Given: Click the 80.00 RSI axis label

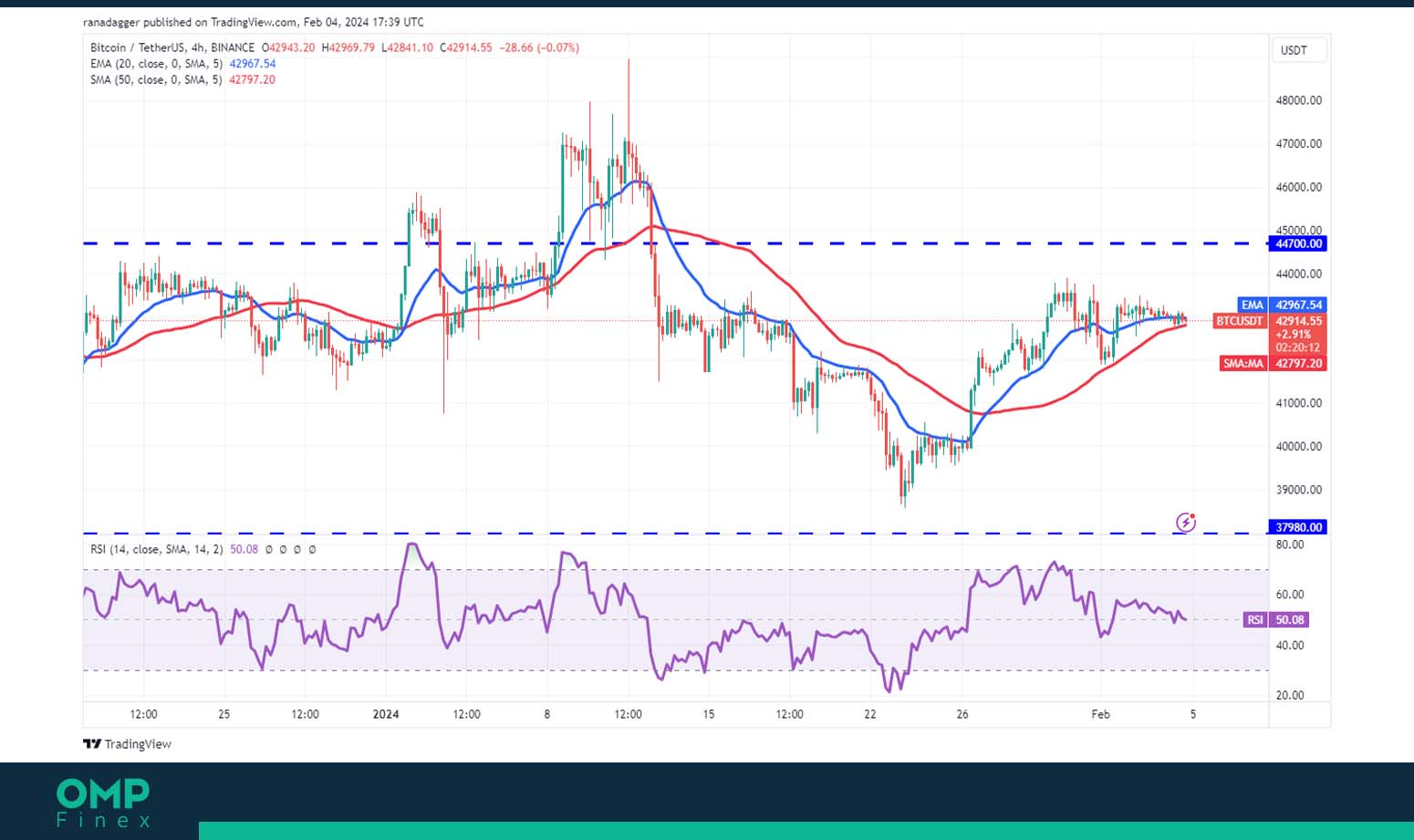Looking at the screenshot, I should (x=1290, y=544).
